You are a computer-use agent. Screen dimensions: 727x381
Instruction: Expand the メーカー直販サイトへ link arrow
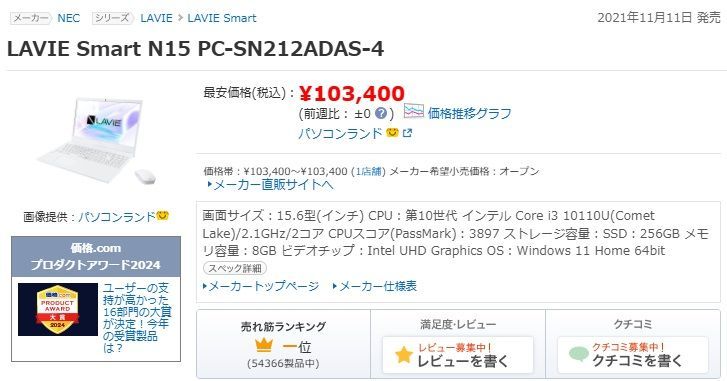coord(210,184)
